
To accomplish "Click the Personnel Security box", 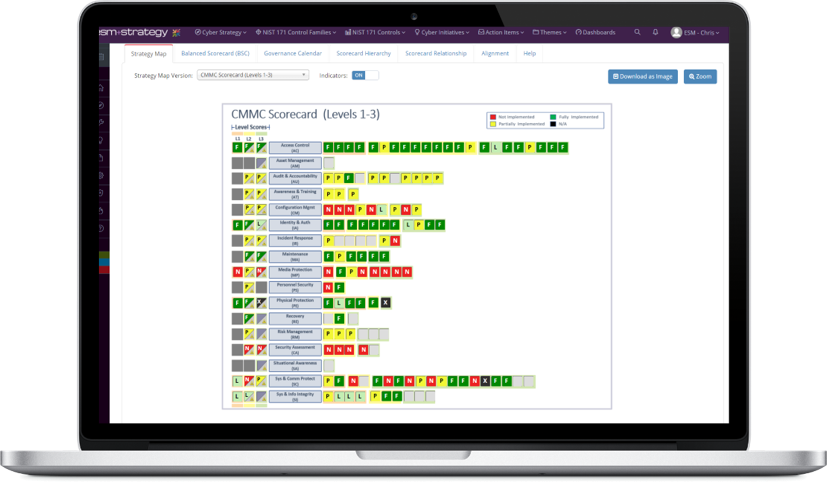I will [x=295, y=287].
